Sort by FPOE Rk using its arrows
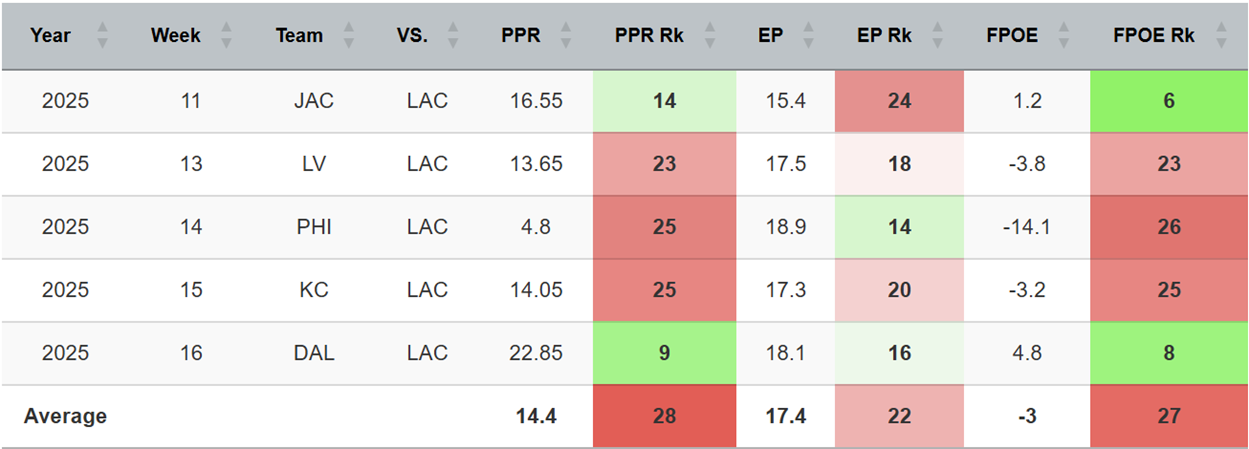The height and width of the screenshot is (449, 1249). pyautogui.click(x=1220, y=36)
